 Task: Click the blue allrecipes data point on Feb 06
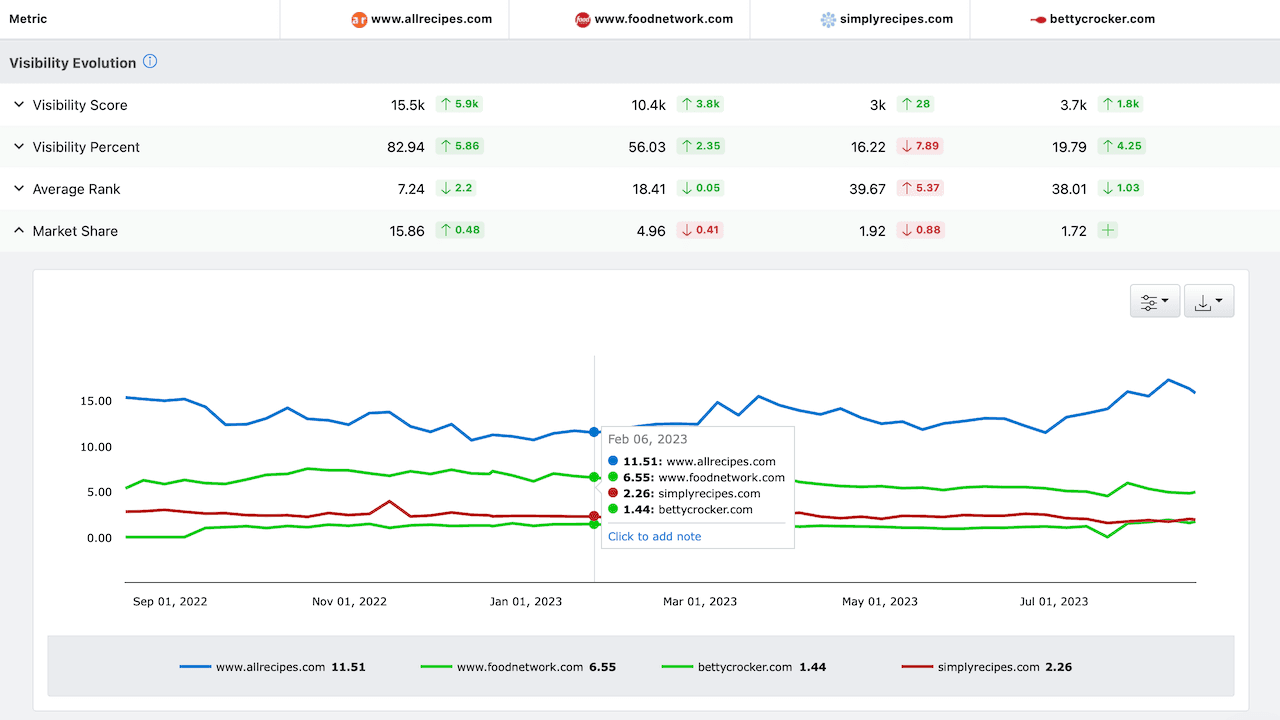click(594, 432)
